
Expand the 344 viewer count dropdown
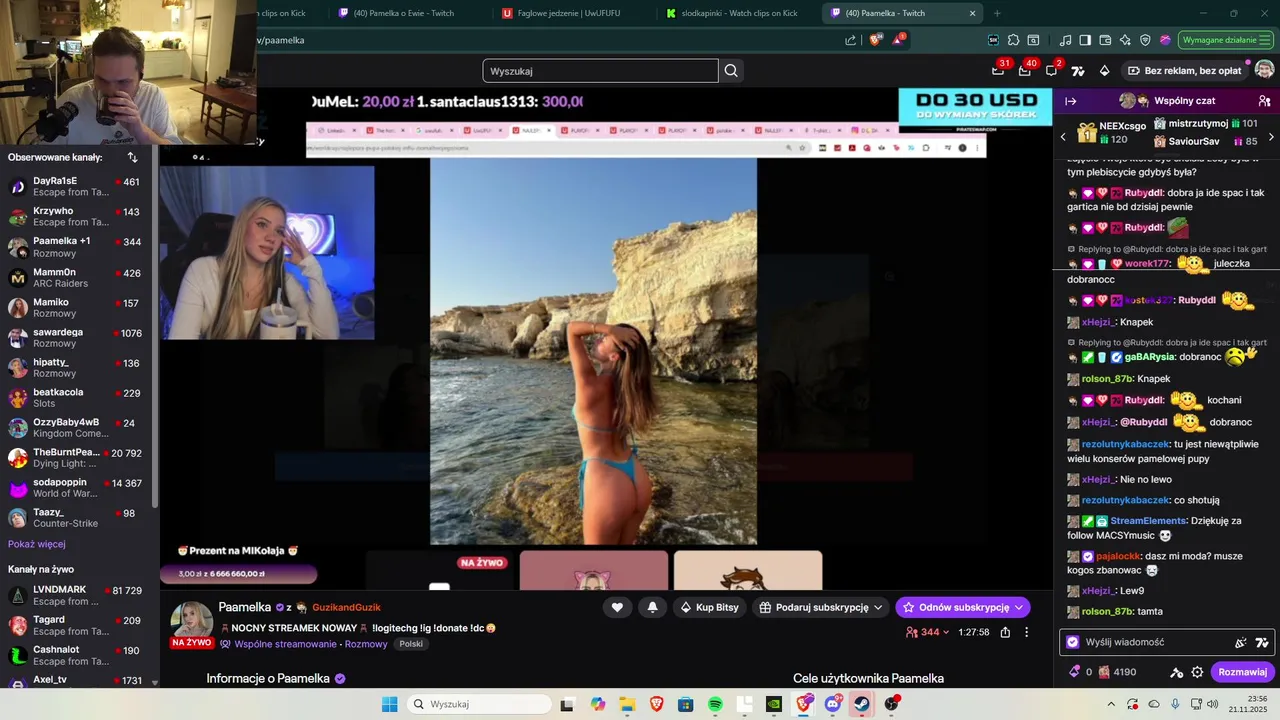[x=928, y=632]
